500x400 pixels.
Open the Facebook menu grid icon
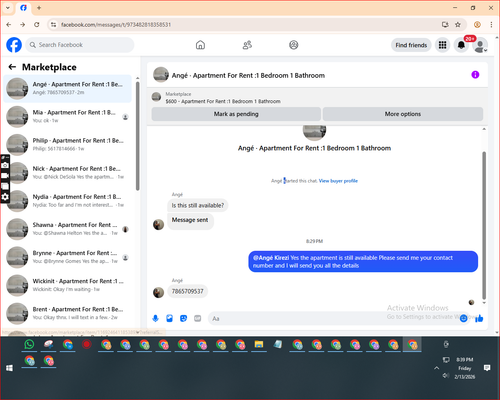442,45
